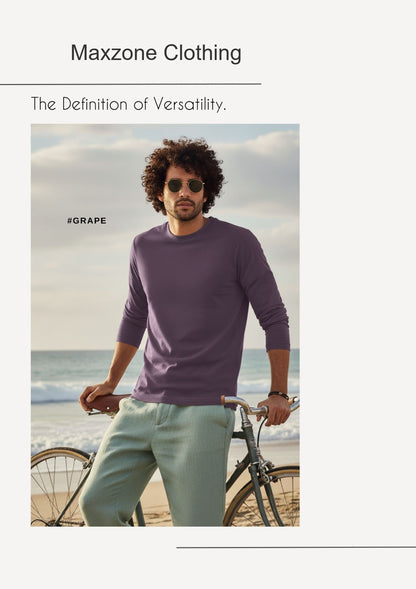Click the blank margin right of the photo
The width and height of the screenshot is (416, 589).
tap(357, 325)
